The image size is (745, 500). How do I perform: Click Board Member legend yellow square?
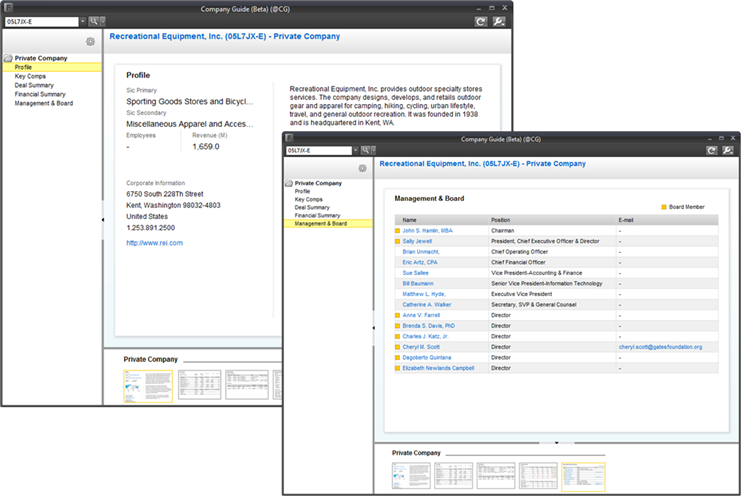[x=664, y=207]
